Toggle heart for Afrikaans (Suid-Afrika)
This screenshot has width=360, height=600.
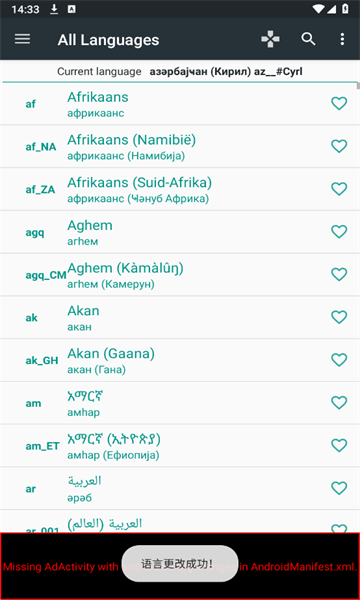pyautogui.click(x=339, y=189)
